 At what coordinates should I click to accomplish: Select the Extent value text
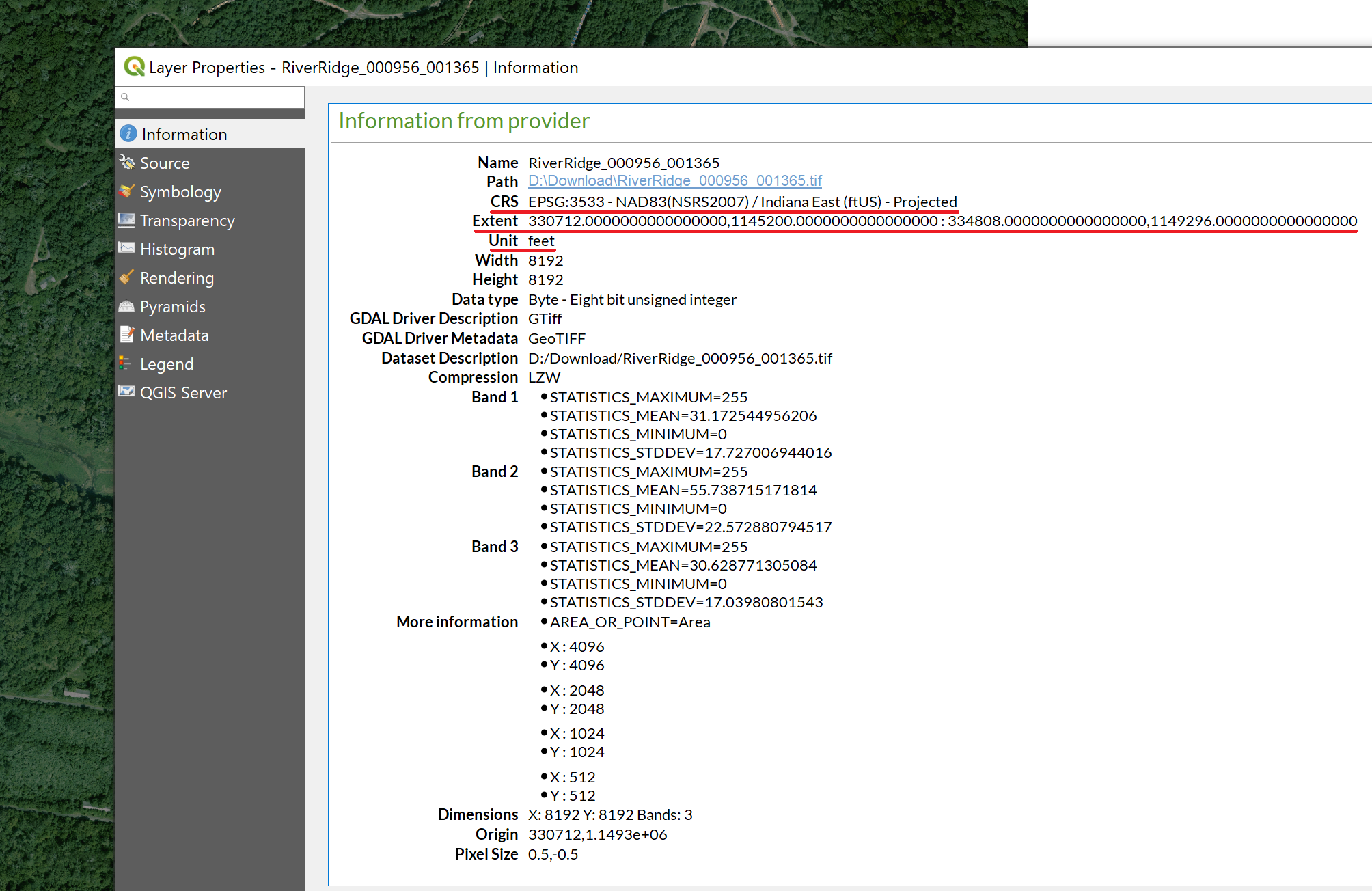[x=942, y=221]
